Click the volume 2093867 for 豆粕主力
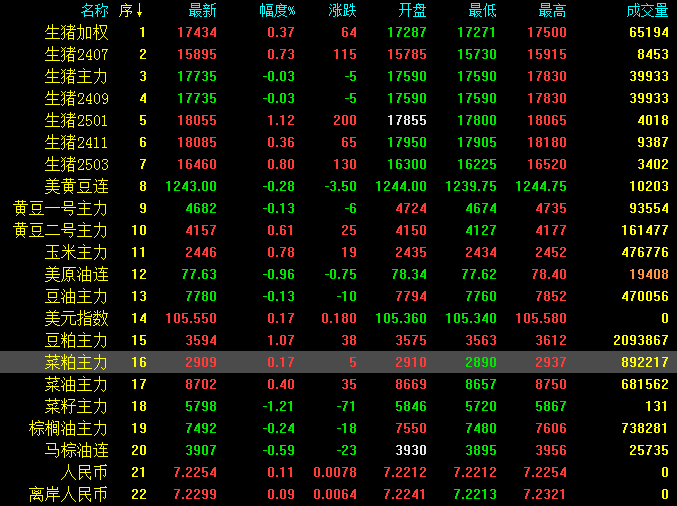This screenshot has height=506, width=677. tap(641, 341)
